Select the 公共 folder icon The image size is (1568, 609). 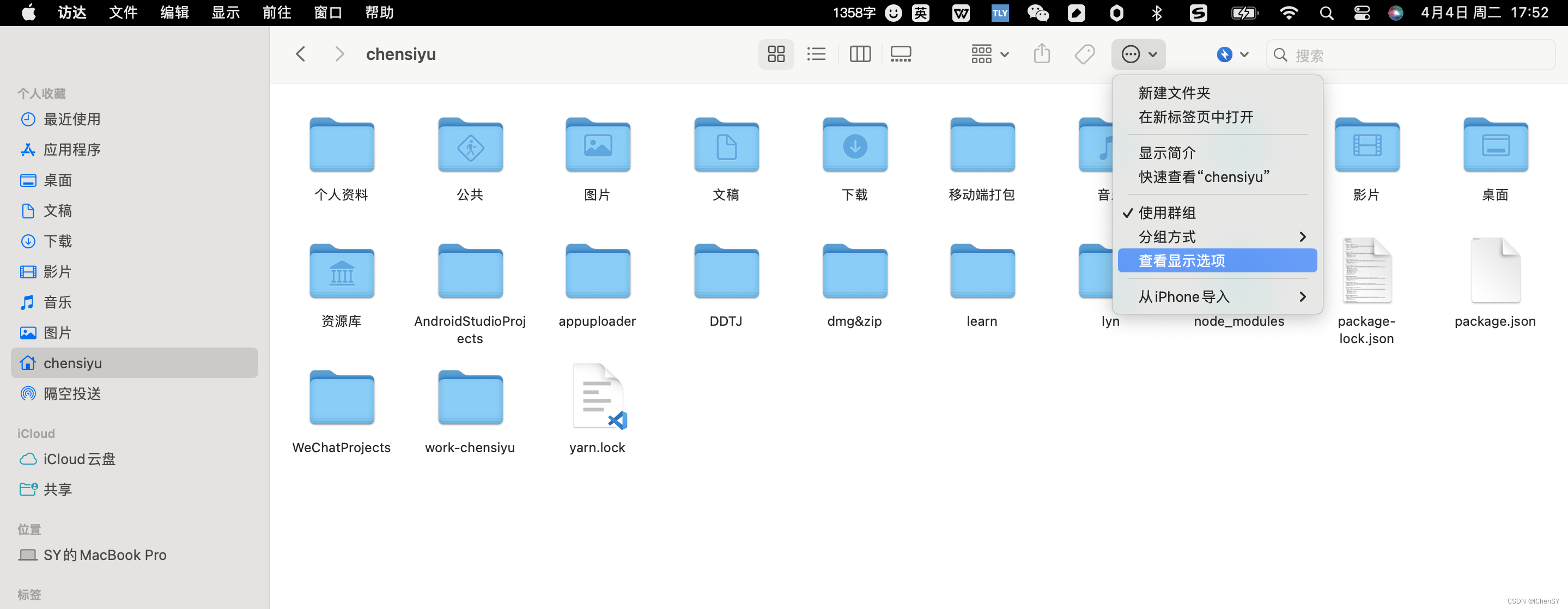tap(470, 145)
